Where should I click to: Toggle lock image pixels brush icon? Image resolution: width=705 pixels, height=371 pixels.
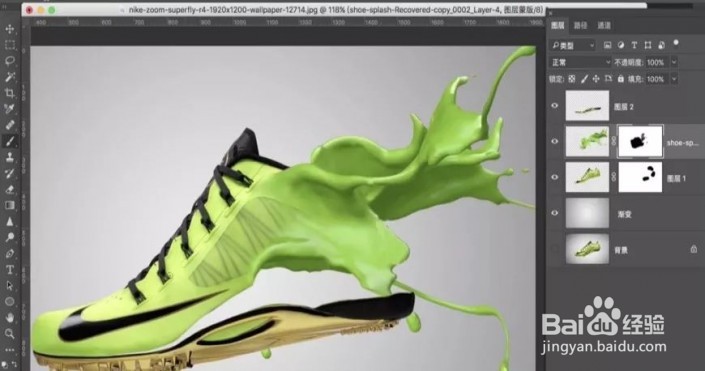pyautogui.click(x=584, y=79)
